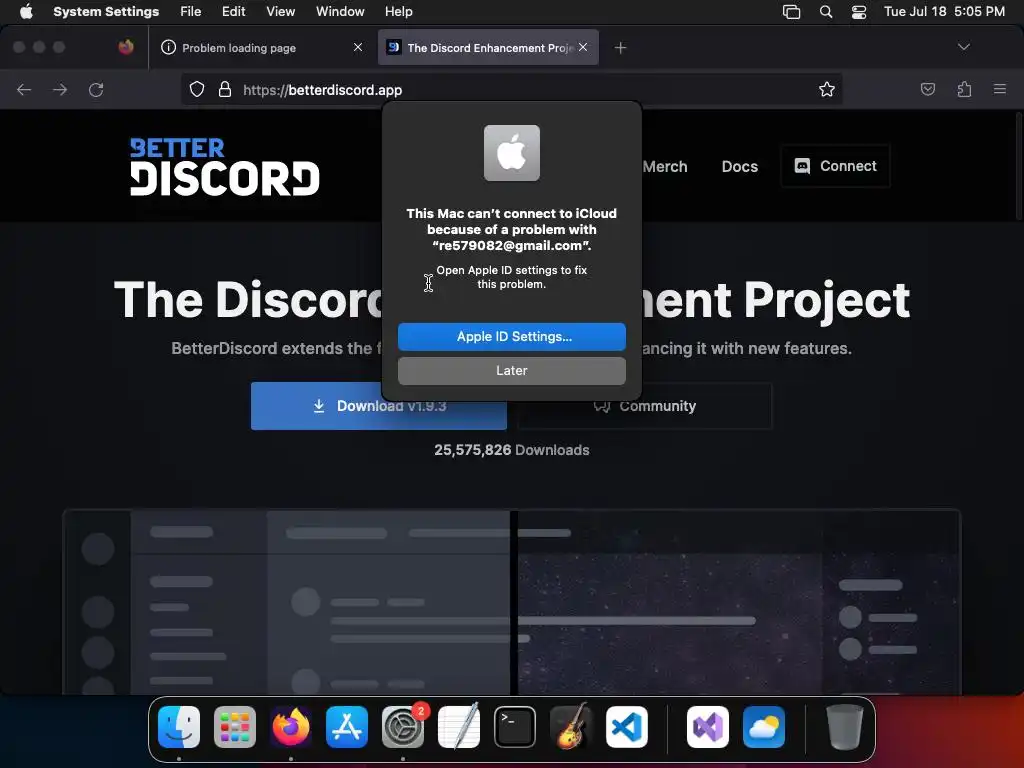Open TextEdit from the Dock
Viewport: 1024px width, 768px height.
point(458,726)
